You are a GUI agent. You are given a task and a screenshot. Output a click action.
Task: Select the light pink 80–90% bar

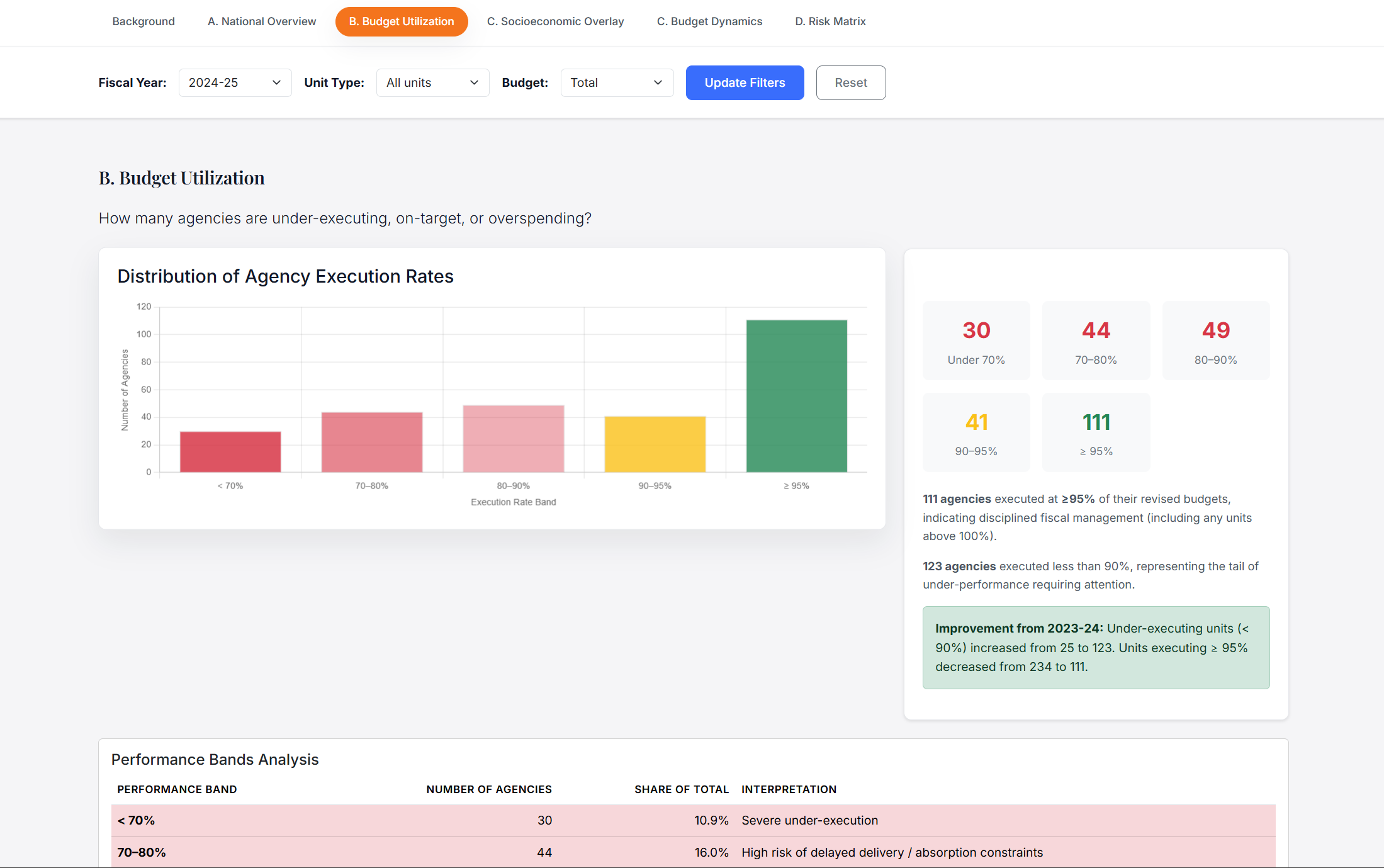tap(514, 439)
